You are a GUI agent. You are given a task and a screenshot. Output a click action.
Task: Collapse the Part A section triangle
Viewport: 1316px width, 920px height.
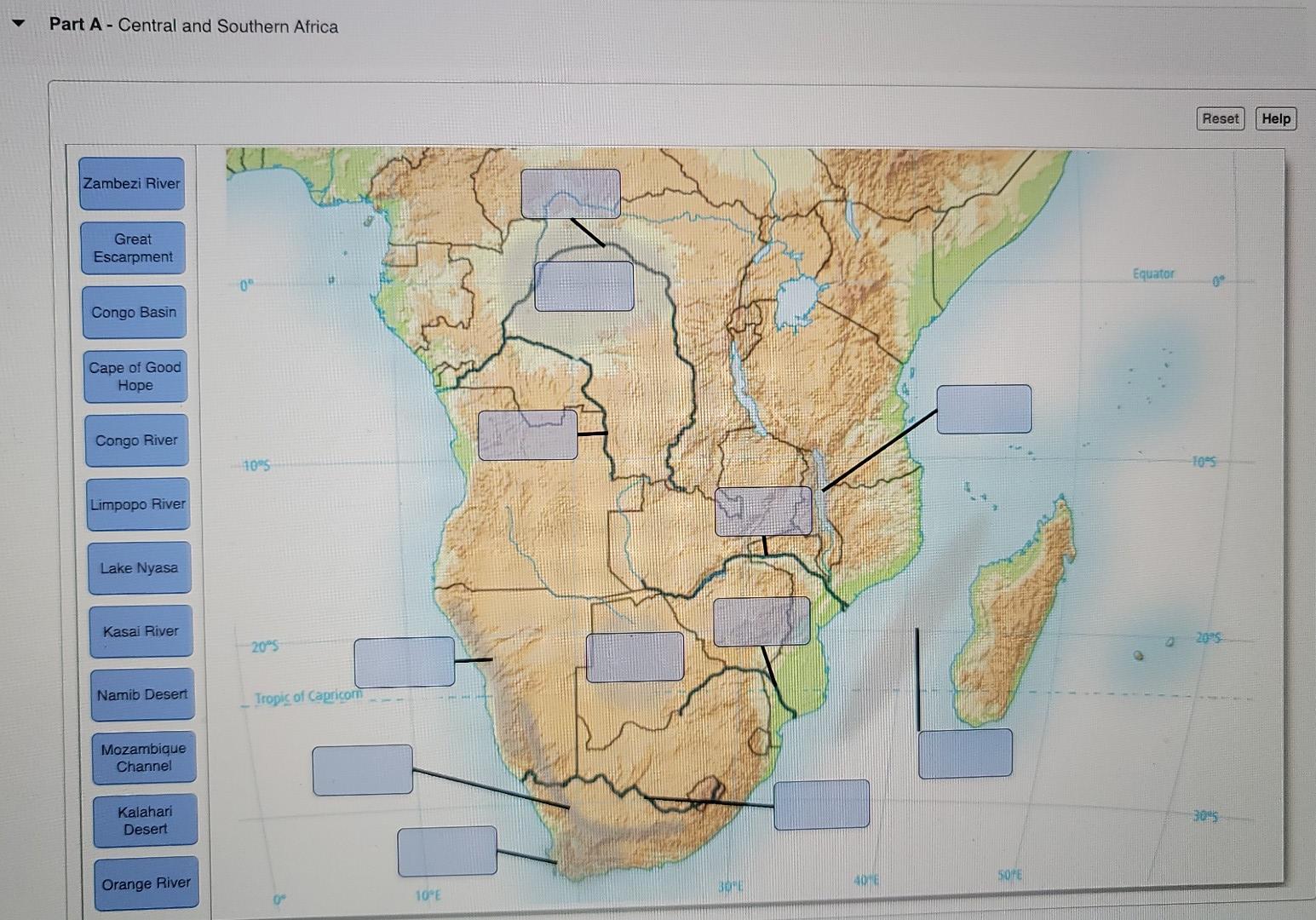click(x=18, y=25)
